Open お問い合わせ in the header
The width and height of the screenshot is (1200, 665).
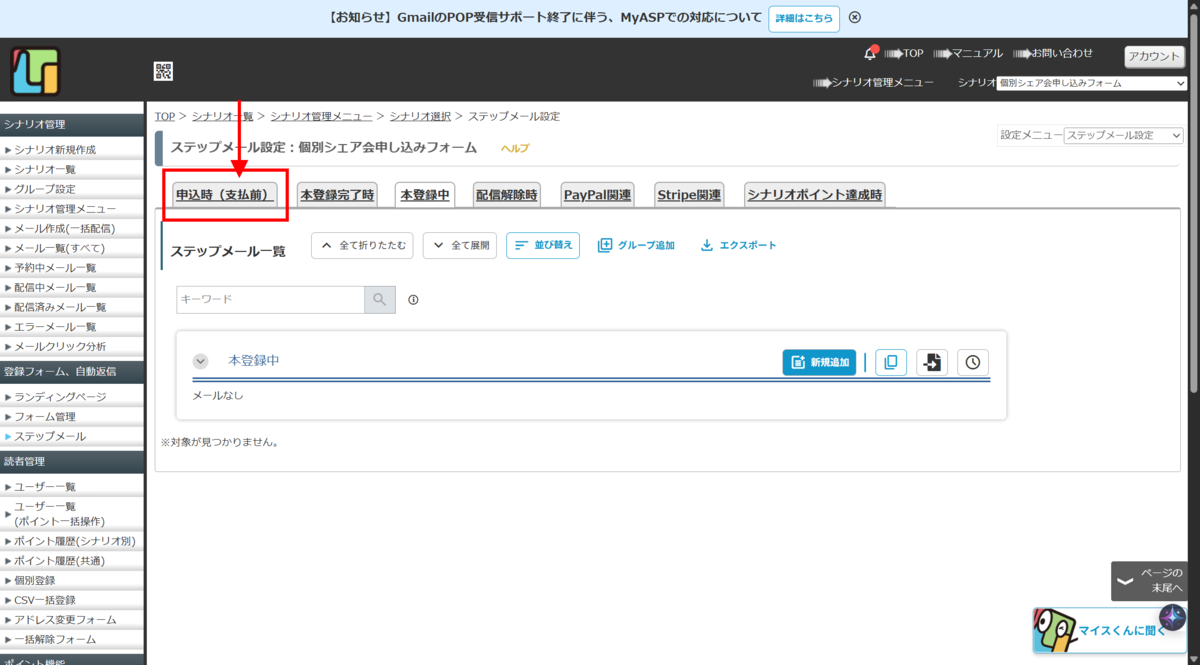pyautogui.click(x=1062, y=53)
